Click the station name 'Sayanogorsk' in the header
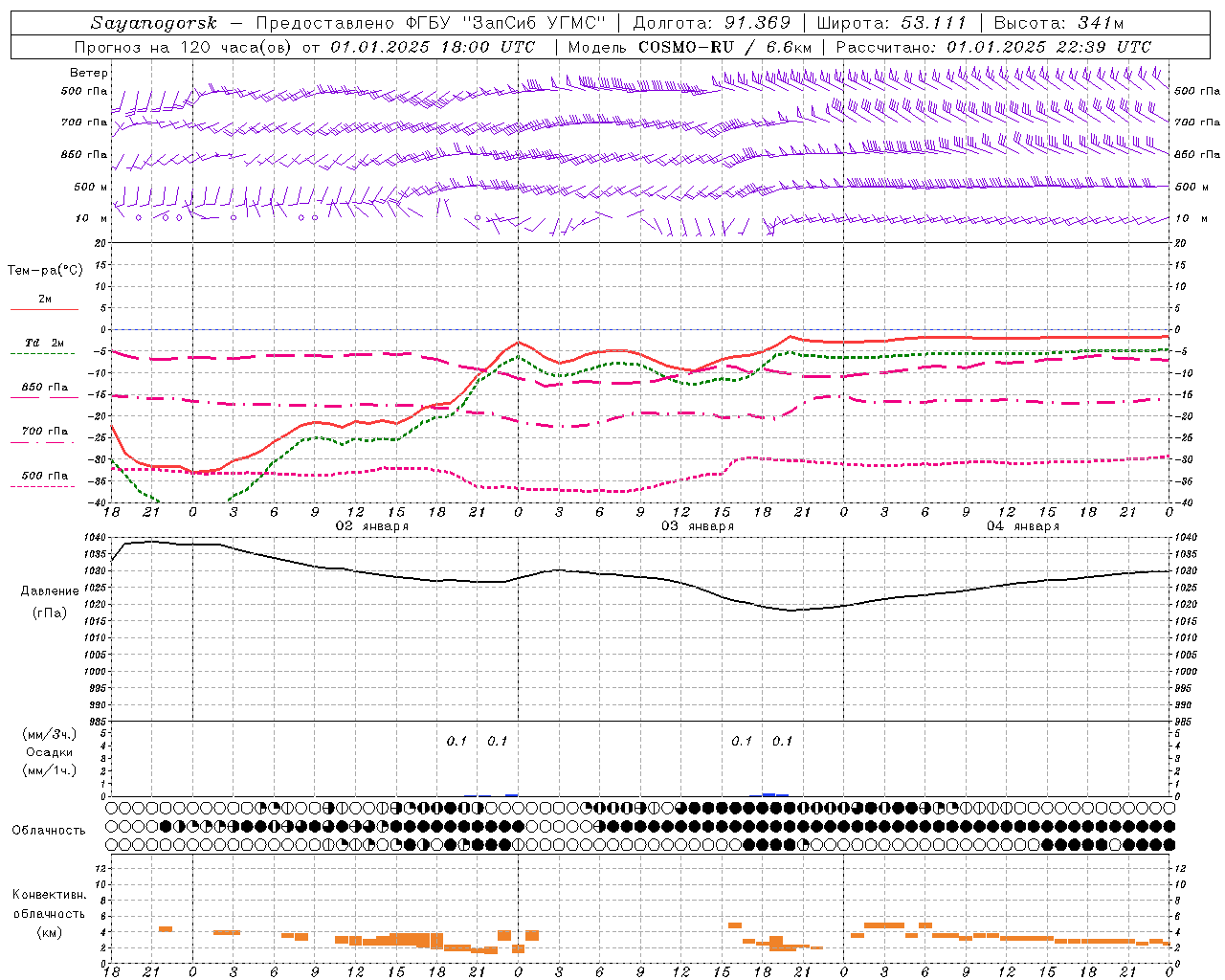The height and width of the screenshot is (980, 1225). [154, 23]
